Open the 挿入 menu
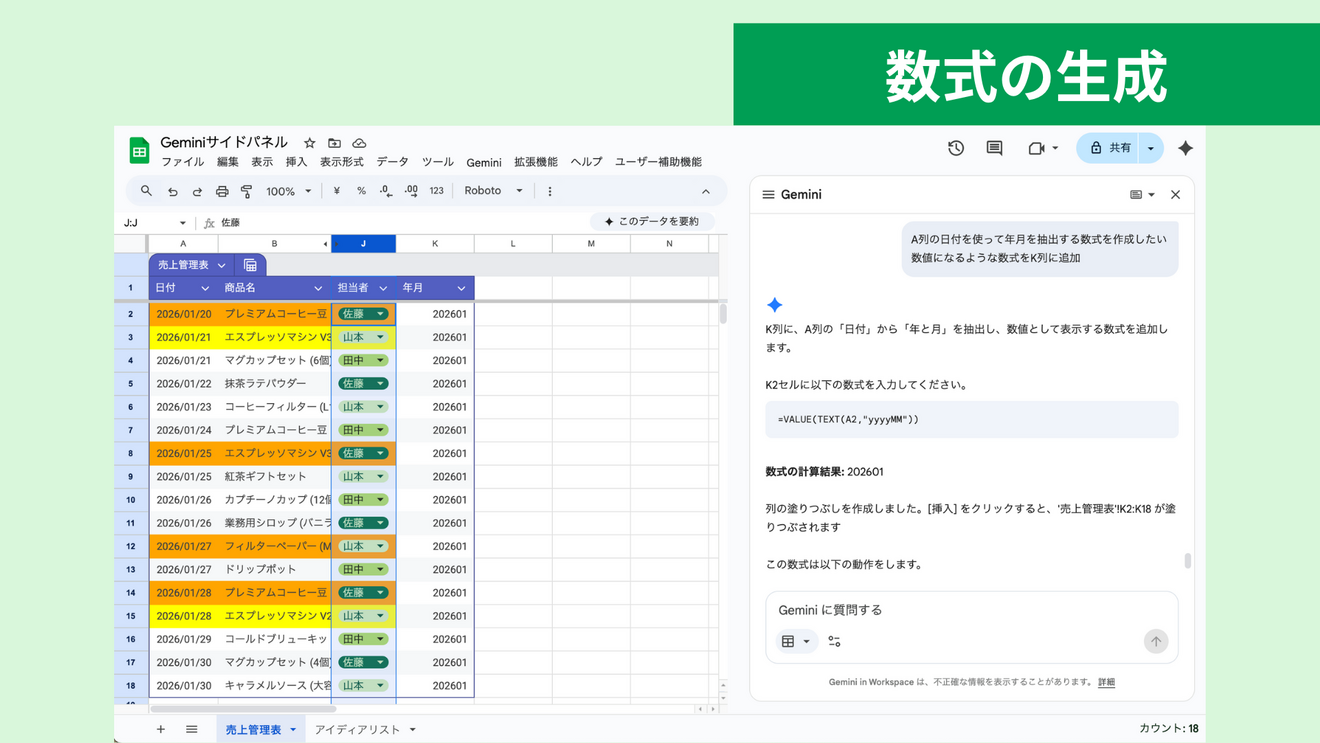The image size is (1320, 743). [296, 162]
